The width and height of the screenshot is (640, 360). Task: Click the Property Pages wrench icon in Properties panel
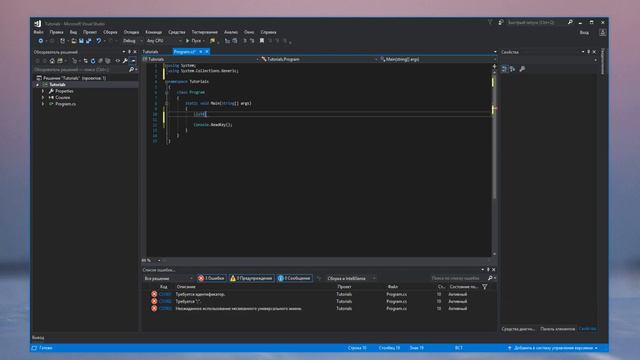522,69
